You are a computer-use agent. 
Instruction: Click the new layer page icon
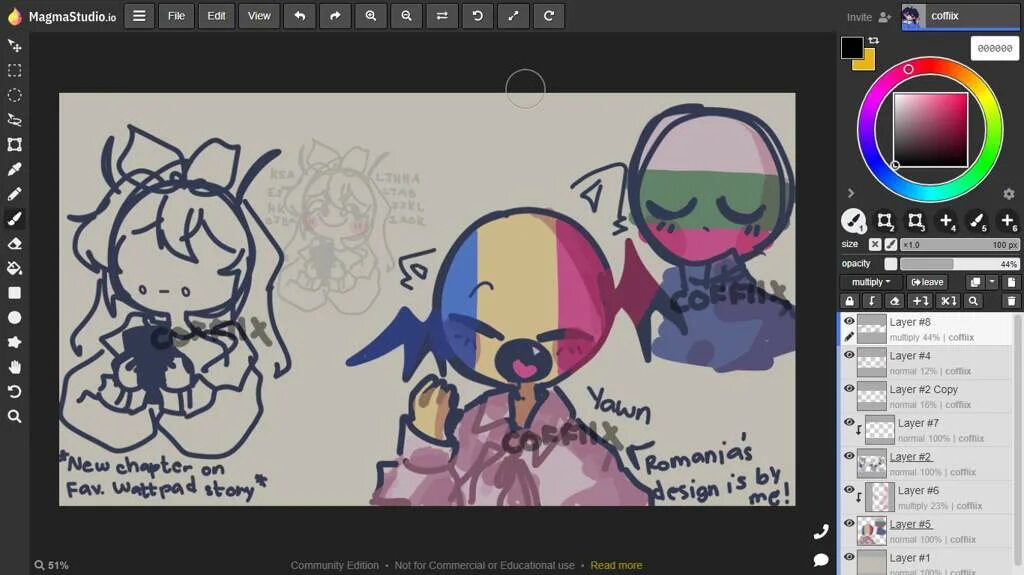pyautogui.click(x=1012, y=282)
